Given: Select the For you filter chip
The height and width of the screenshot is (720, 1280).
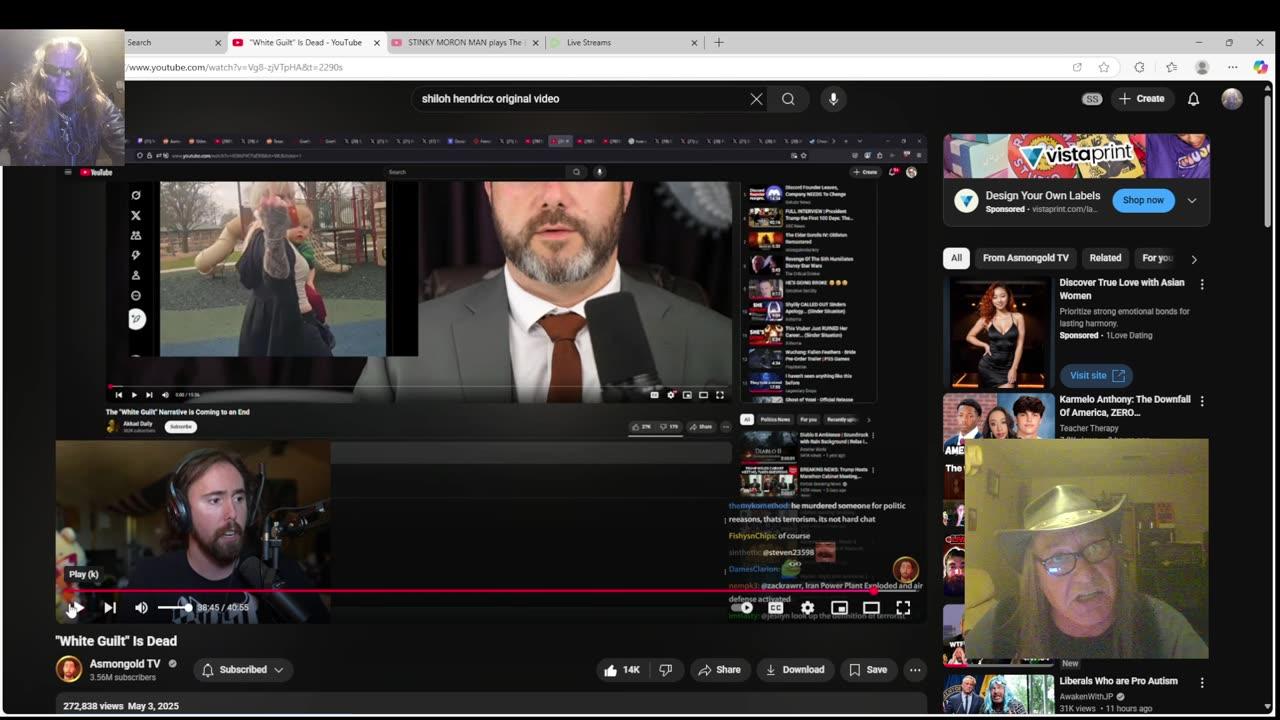Looking at the screenshot, I should click(1156, 258).
